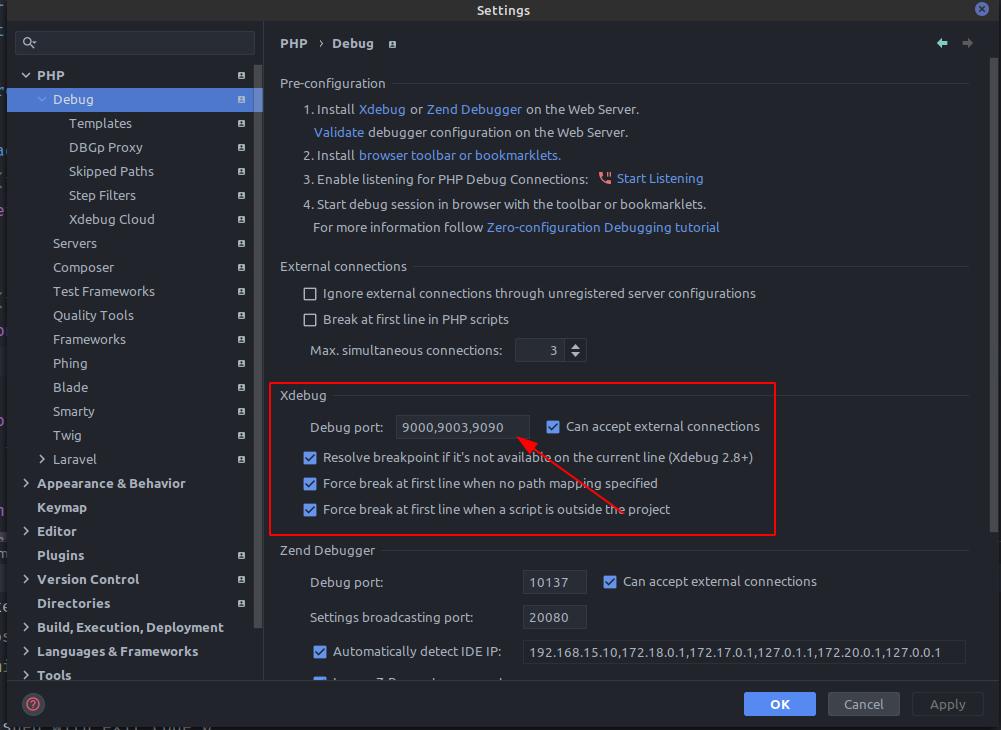Screen dimensions: 1001x730
Task: Click the Xdebug Debug port field
Action: (462, 427)
